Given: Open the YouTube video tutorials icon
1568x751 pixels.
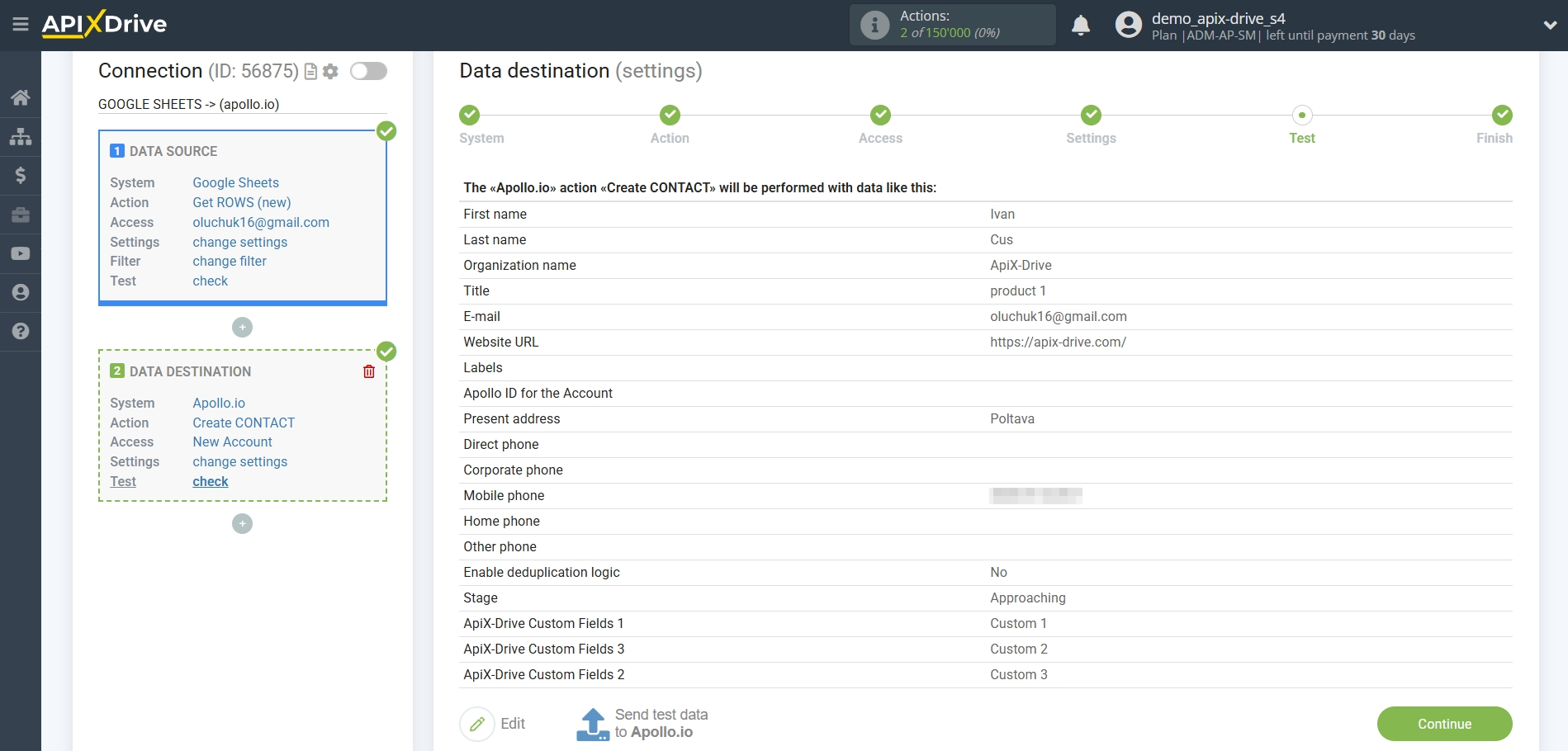Looking at the screenshot, I should pos(21,253).
